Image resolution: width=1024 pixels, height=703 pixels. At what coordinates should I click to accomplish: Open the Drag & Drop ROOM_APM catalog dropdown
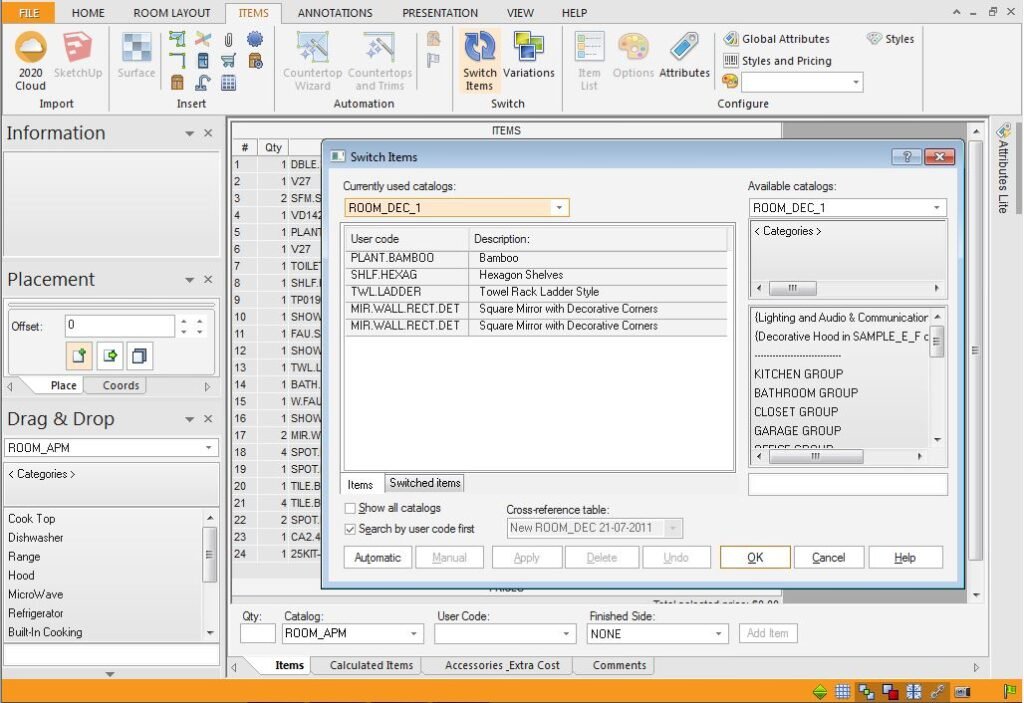point(208,448)
